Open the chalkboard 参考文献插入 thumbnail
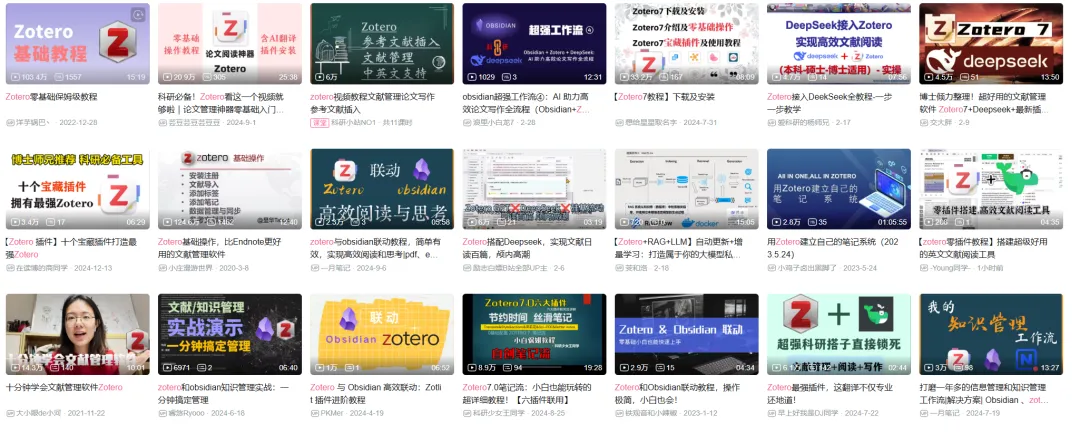This screenshot has height=433, width=1080. [x=382, y=43]
